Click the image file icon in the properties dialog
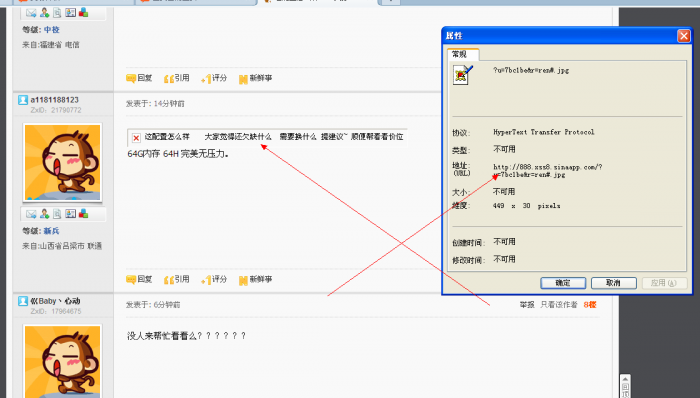Screen dimensions: 700x398 coord(462,75)
